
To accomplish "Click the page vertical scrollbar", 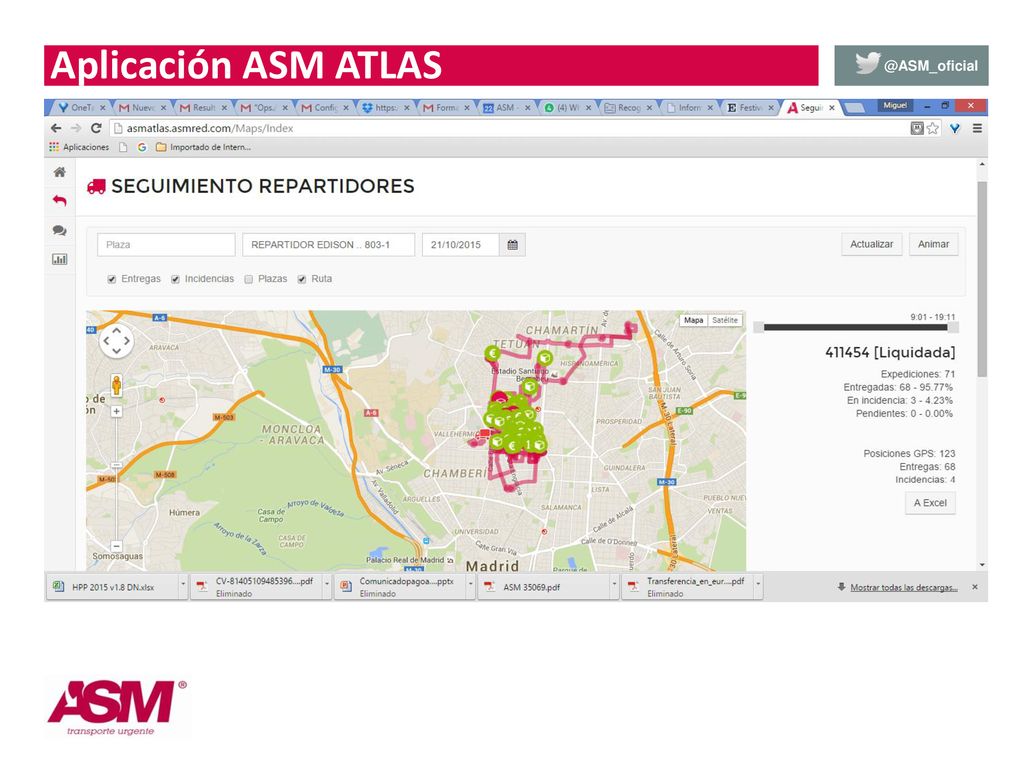I will (x=982, y=279).
